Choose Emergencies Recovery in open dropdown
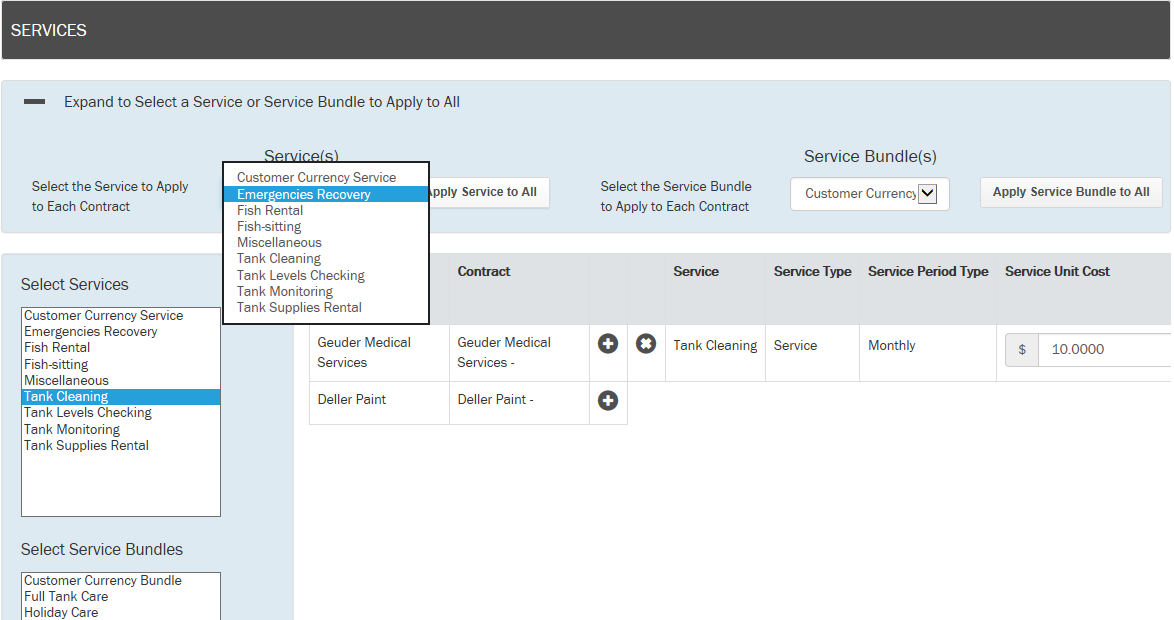 click(304, 195)
